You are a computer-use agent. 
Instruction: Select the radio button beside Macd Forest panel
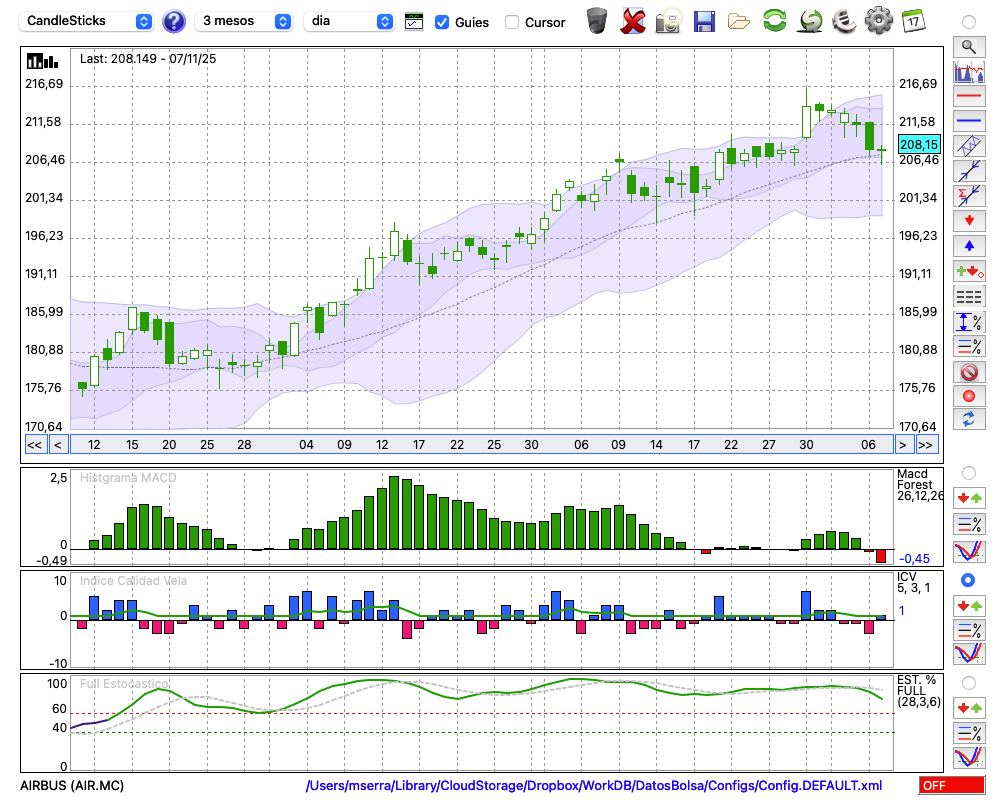(968, 472)
